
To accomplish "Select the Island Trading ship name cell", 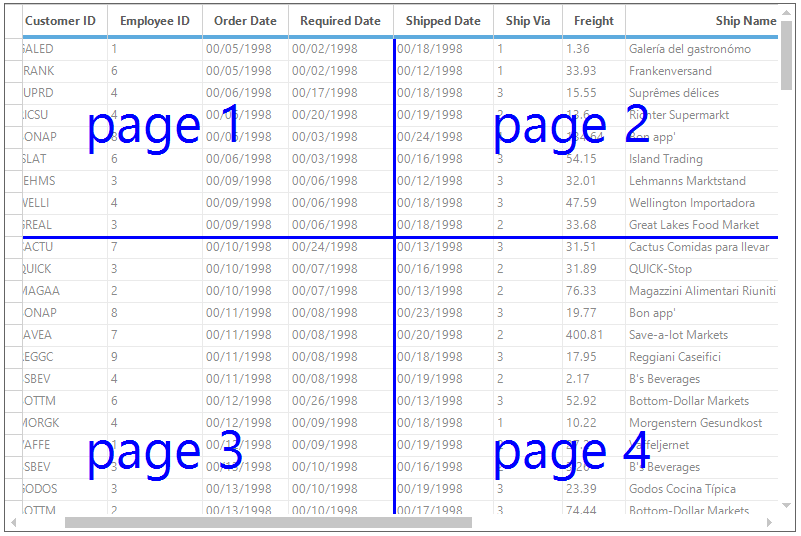I will (x=701, y=159).
